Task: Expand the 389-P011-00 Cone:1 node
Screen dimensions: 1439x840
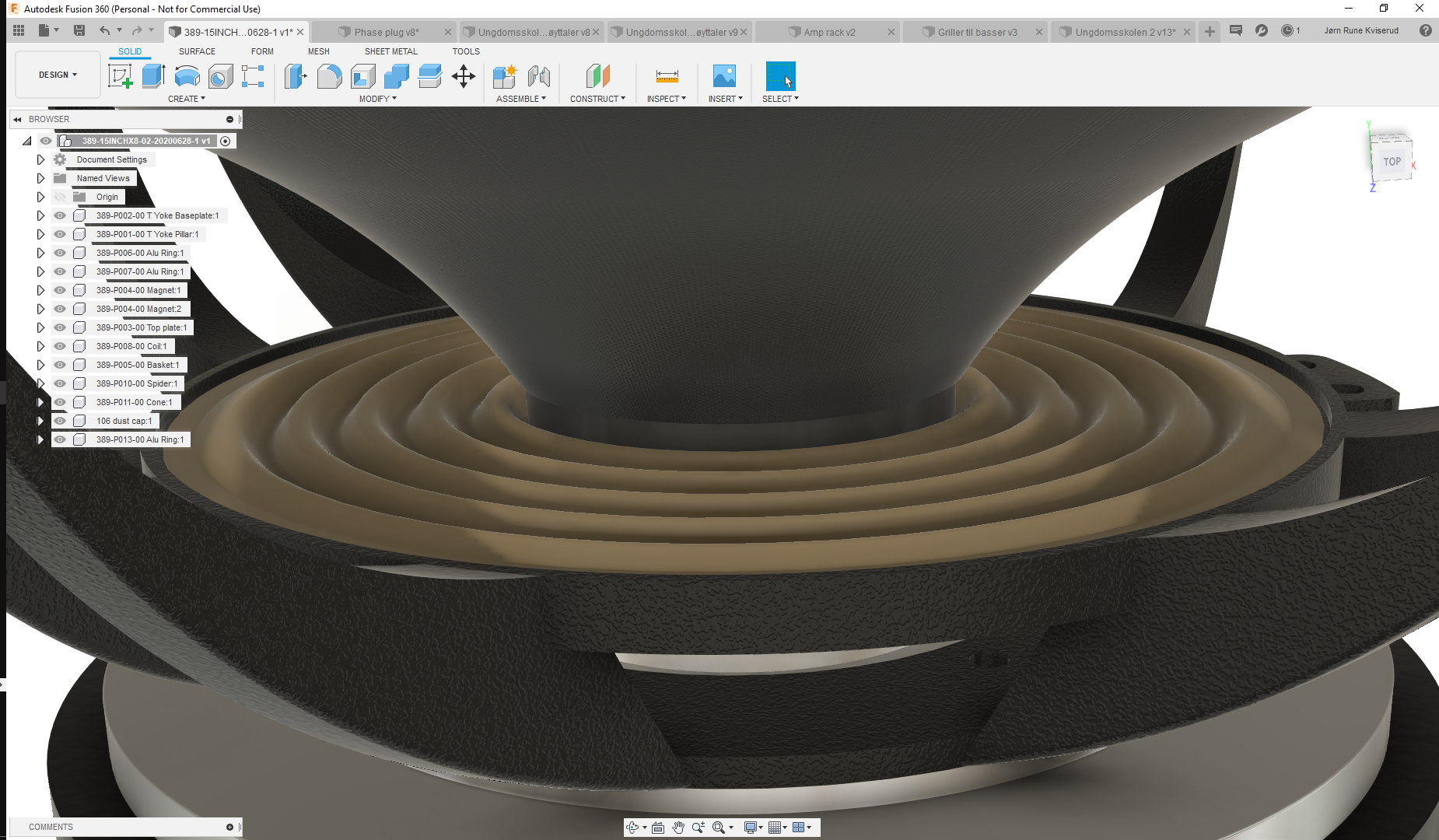Action: pos(40,402)
